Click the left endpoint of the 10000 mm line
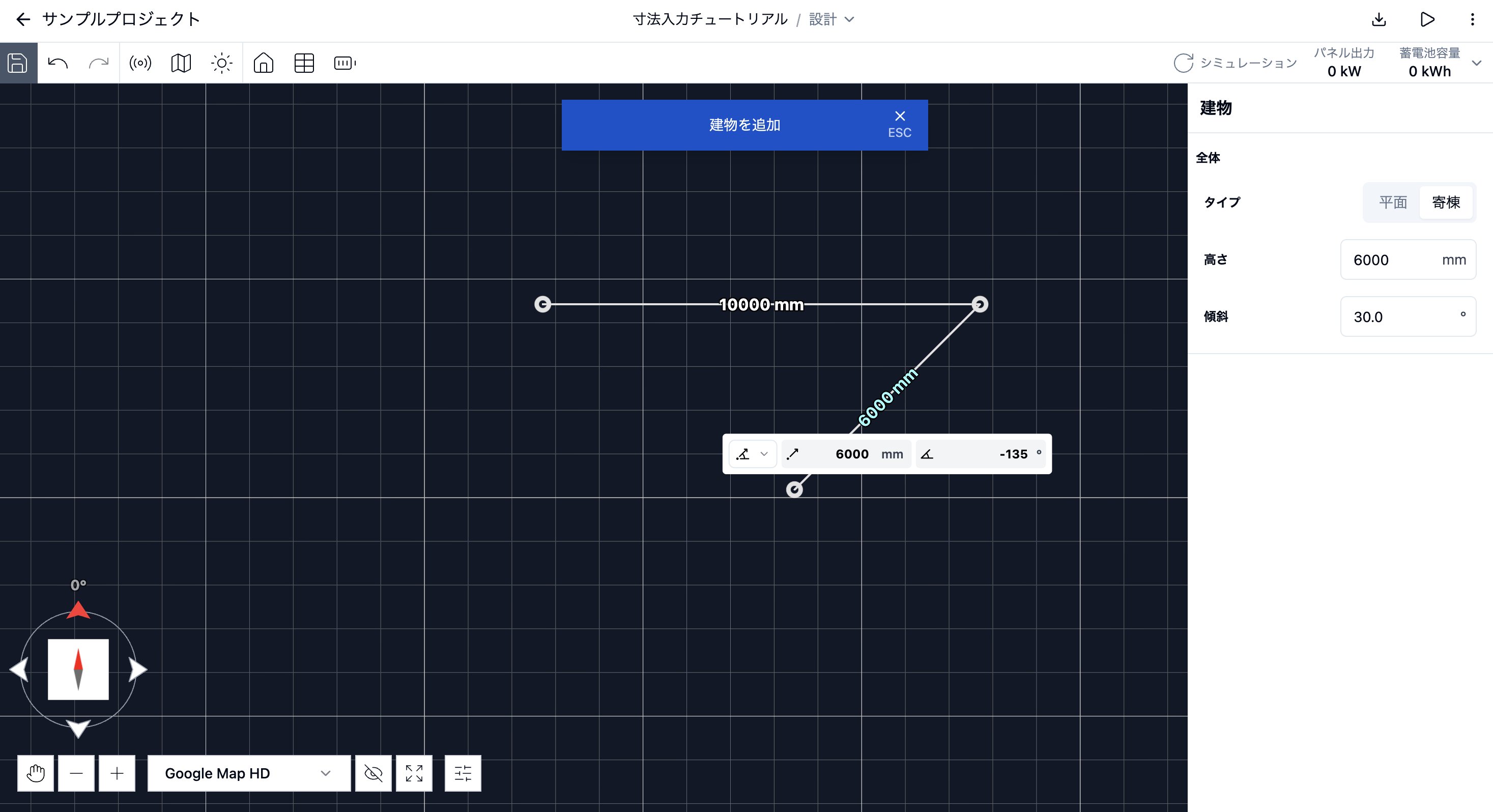 tap(542, 304)
